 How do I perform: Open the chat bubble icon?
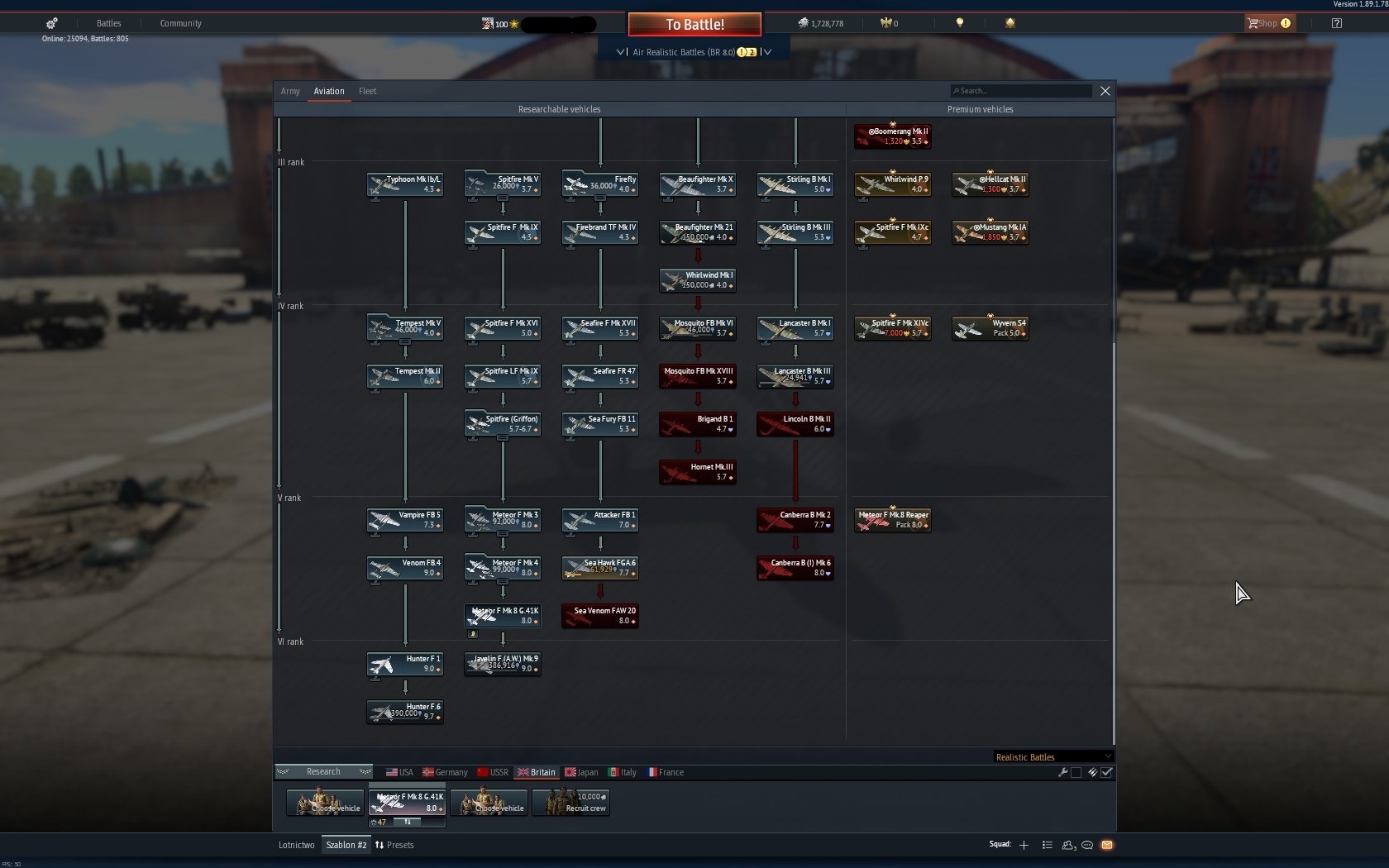point(1087,845)
